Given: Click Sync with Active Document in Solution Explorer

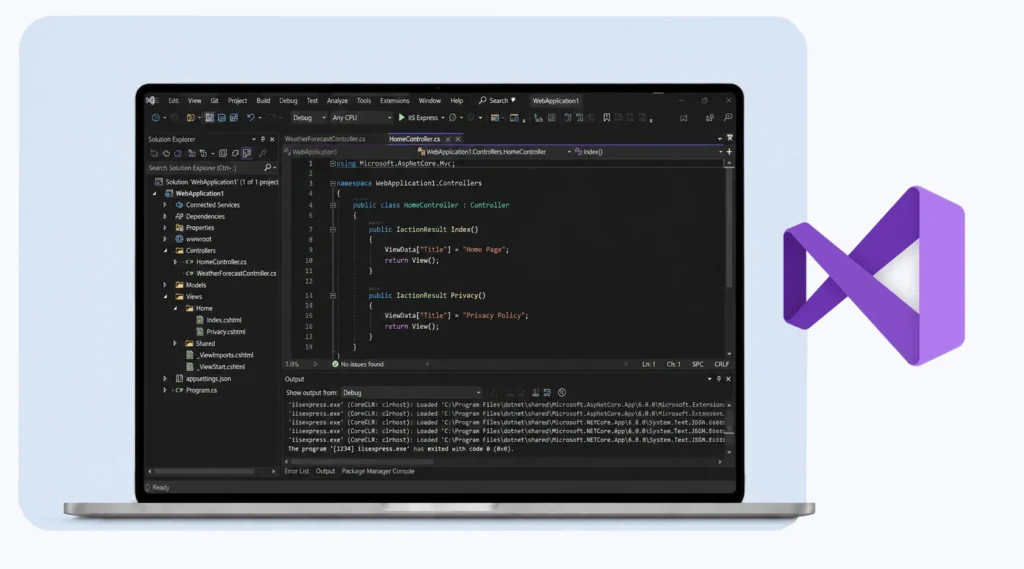Looking at the screenshot, I should click(192, 154).
